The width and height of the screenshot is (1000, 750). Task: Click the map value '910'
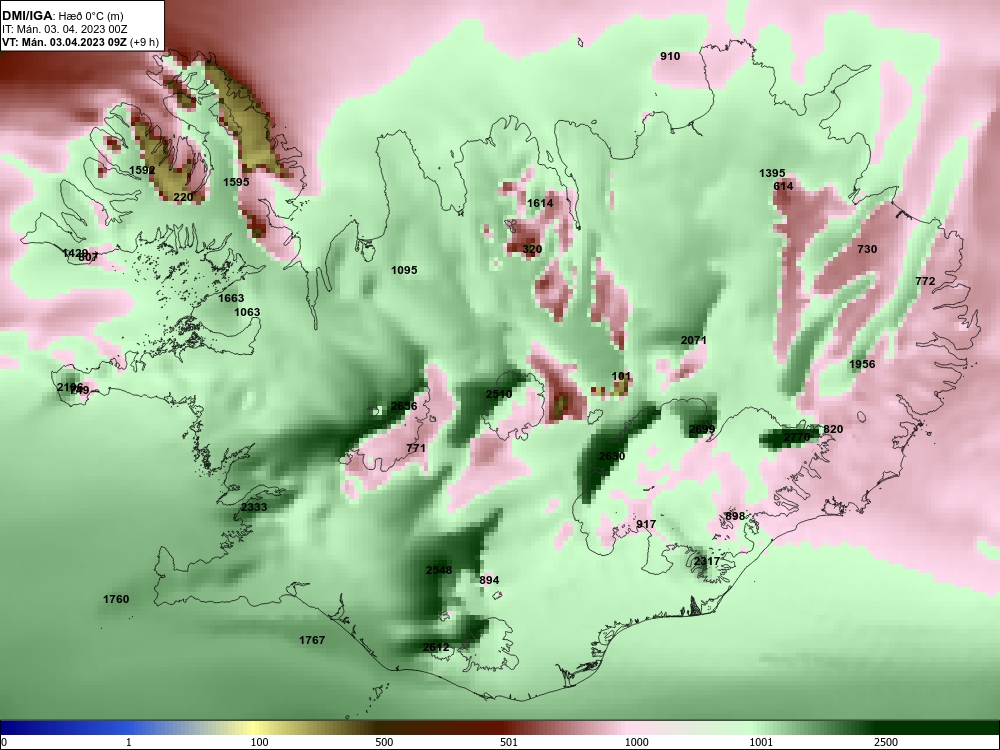click(670, 56)
